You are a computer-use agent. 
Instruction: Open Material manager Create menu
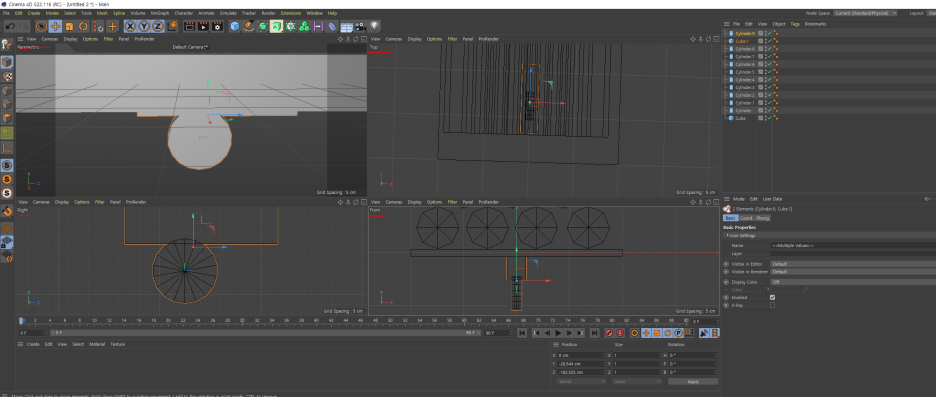33,344
